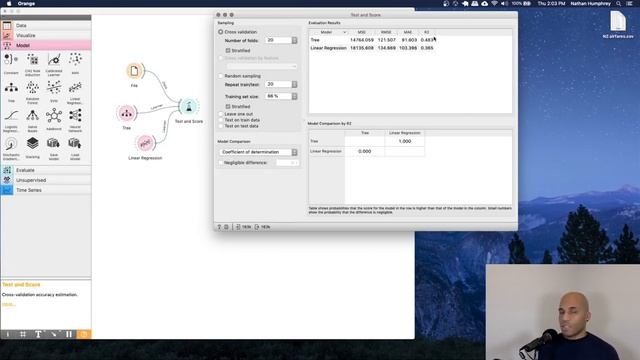This screenshot has width=640, height=360.
Task: Click the Model column header dropdown arrow
Action: click(344, 32)
